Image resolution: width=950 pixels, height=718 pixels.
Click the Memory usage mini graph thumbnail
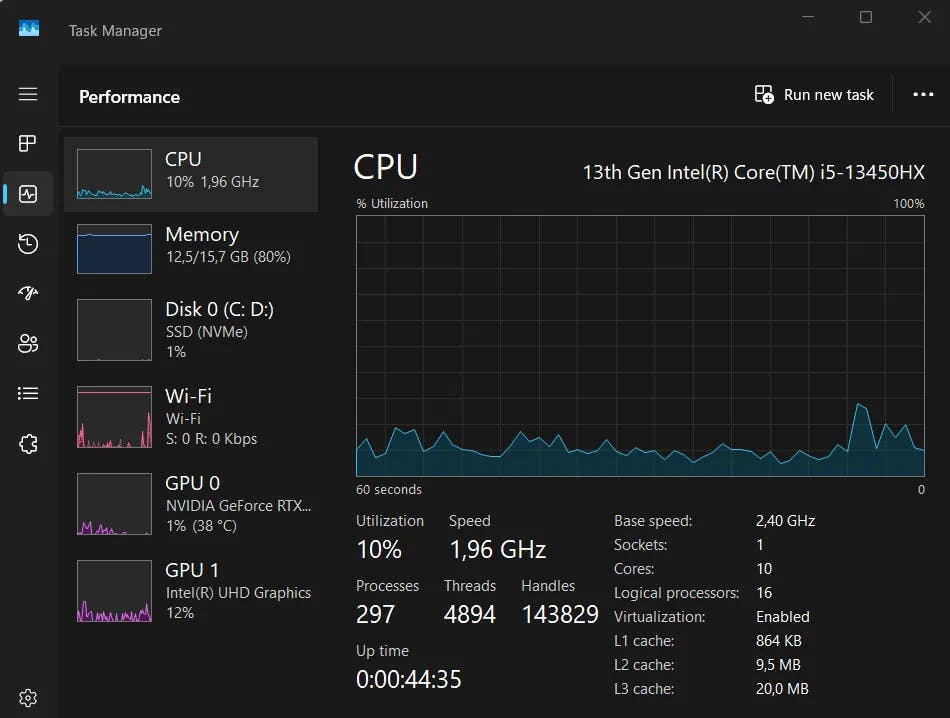115,249
